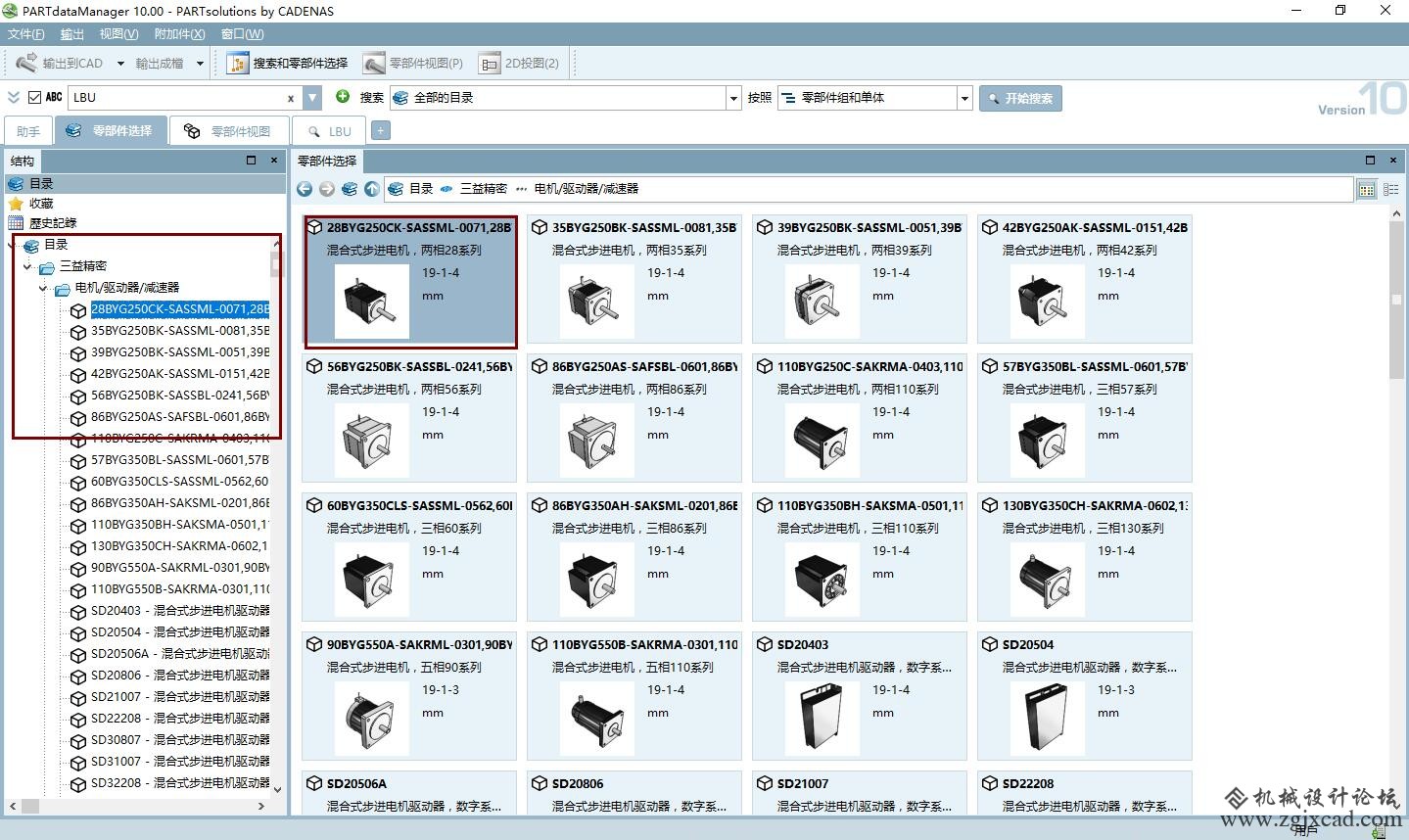Open the SD20403 driver thumbnail

click(822, 719)
